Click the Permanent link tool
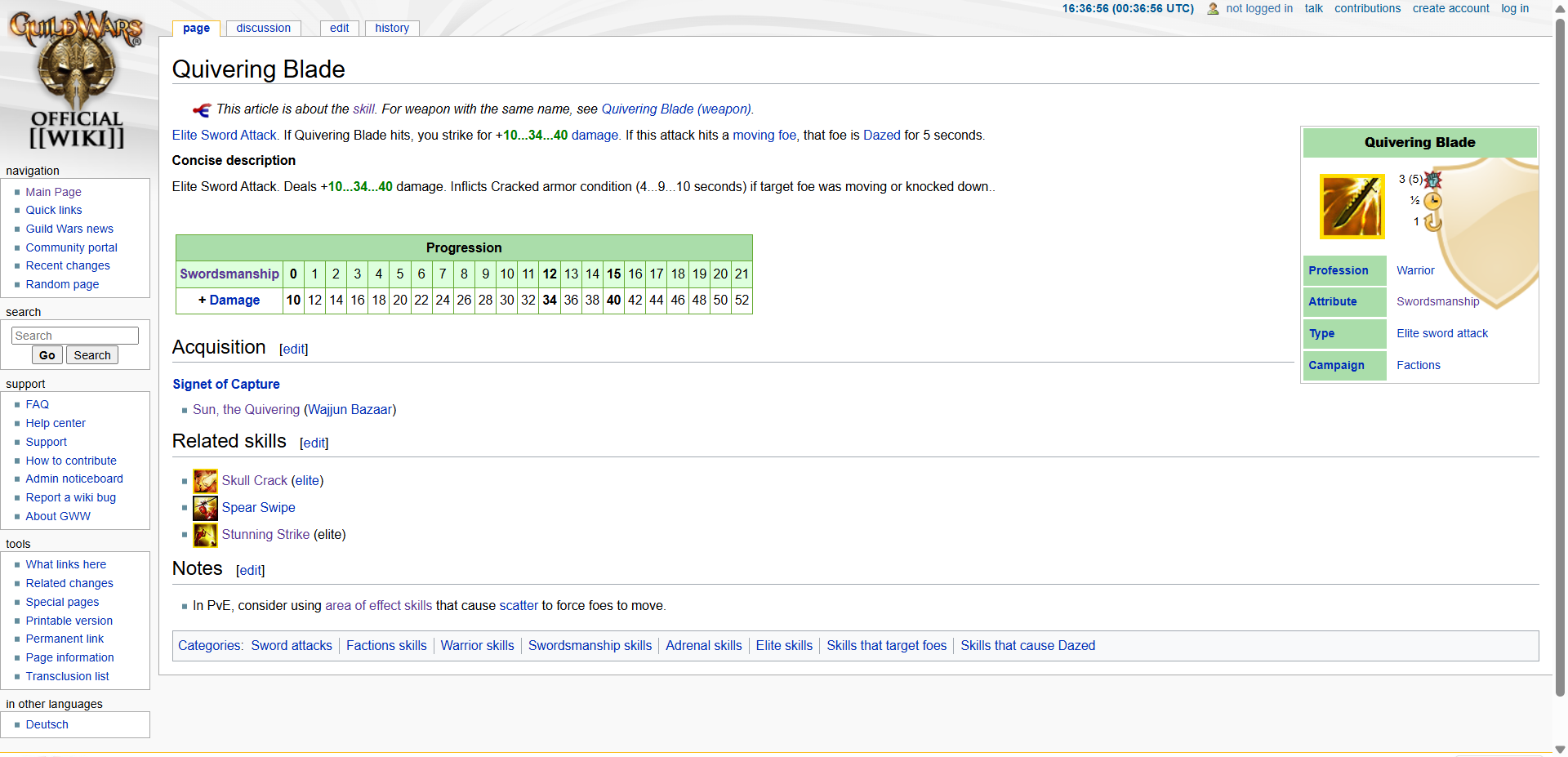 coord(65,639)
